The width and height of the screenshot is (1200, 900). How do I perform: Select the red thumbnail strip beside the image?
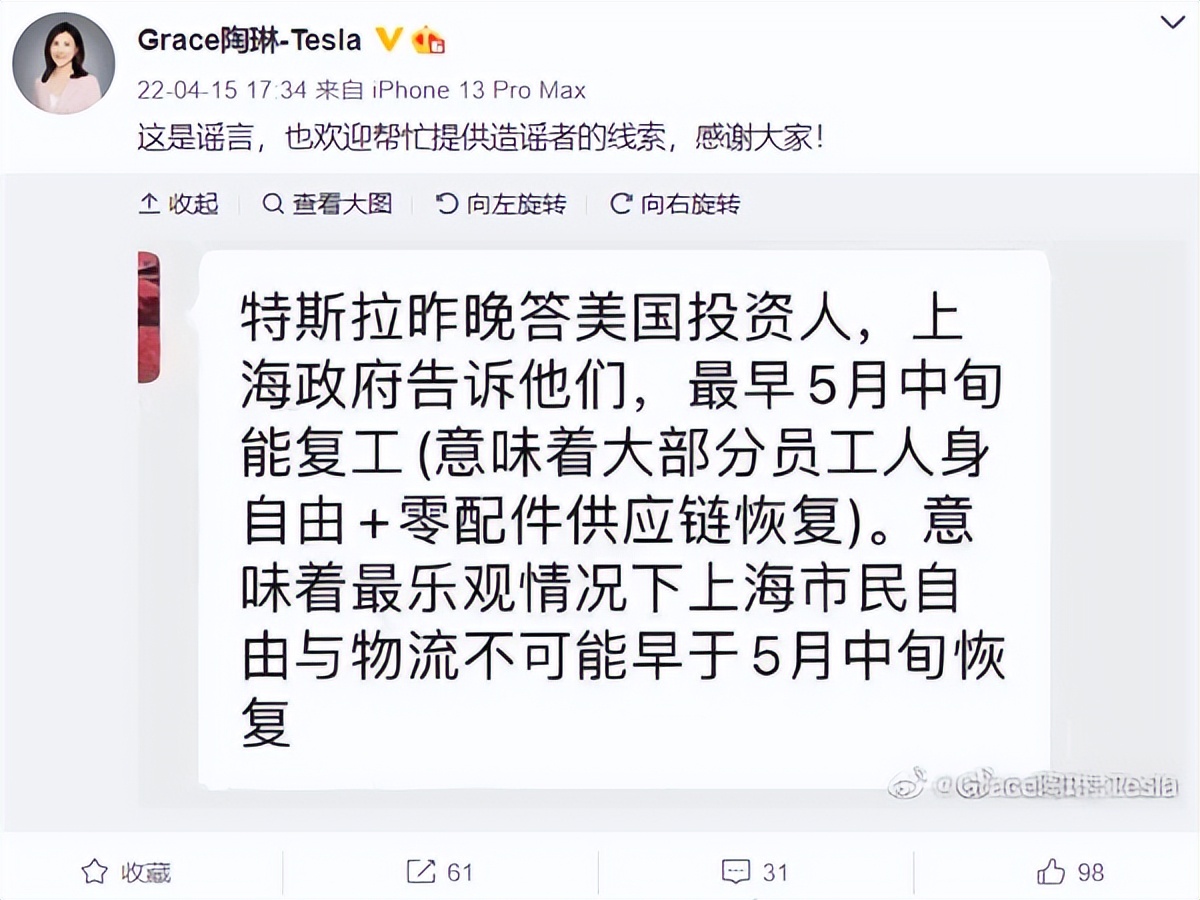click(x=148, y=317)
